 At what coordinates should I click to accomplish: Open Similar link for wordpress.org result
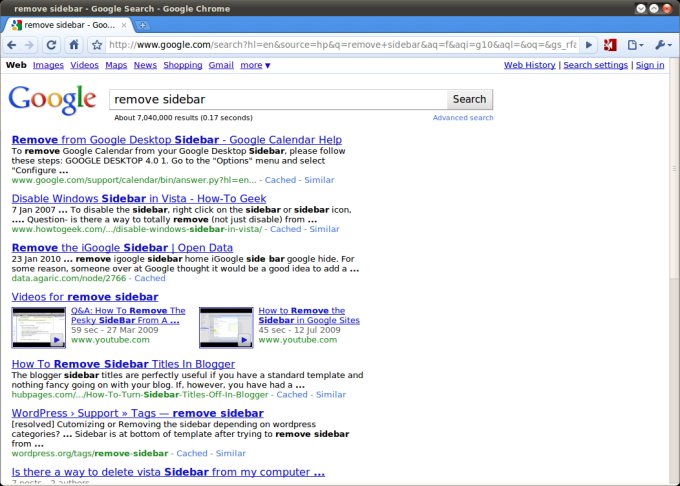pyautogui.click(x=231, y=453)
